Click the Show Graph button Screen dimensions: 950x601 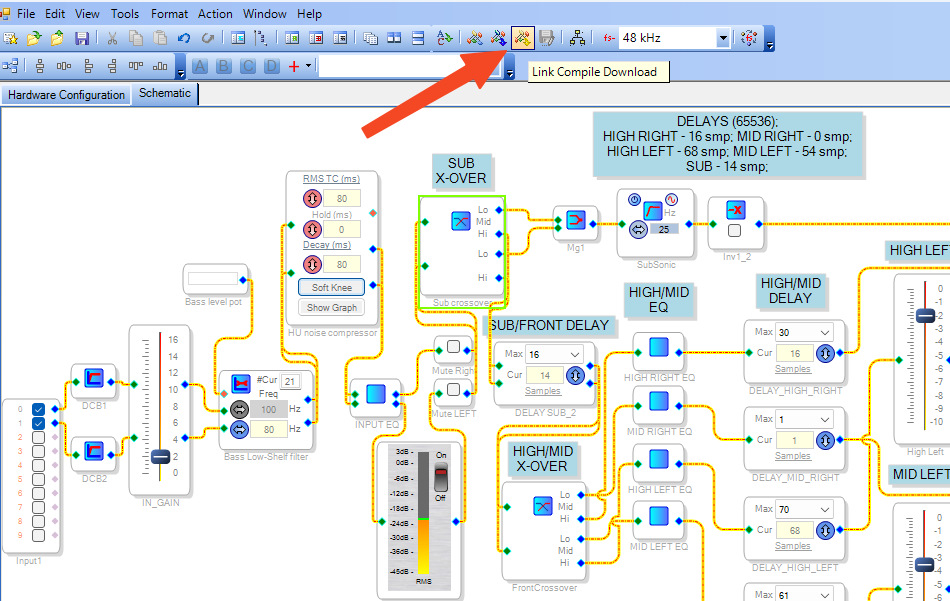click(331, 308)
